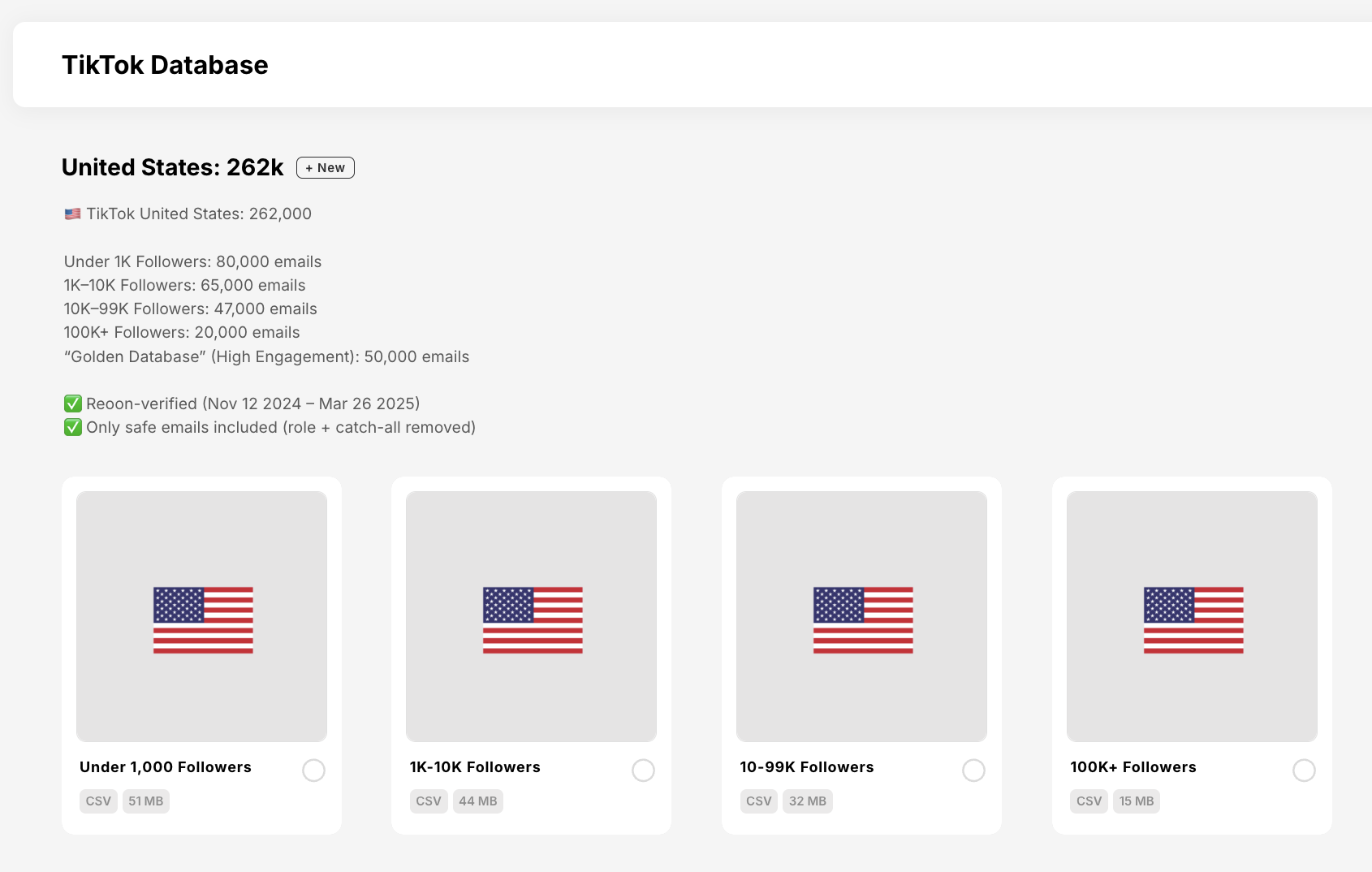Click the US flag in 100K+ Followers card
This screenshot has height=872, width=1372.
pyautogui.click(x=1193, y=620)
